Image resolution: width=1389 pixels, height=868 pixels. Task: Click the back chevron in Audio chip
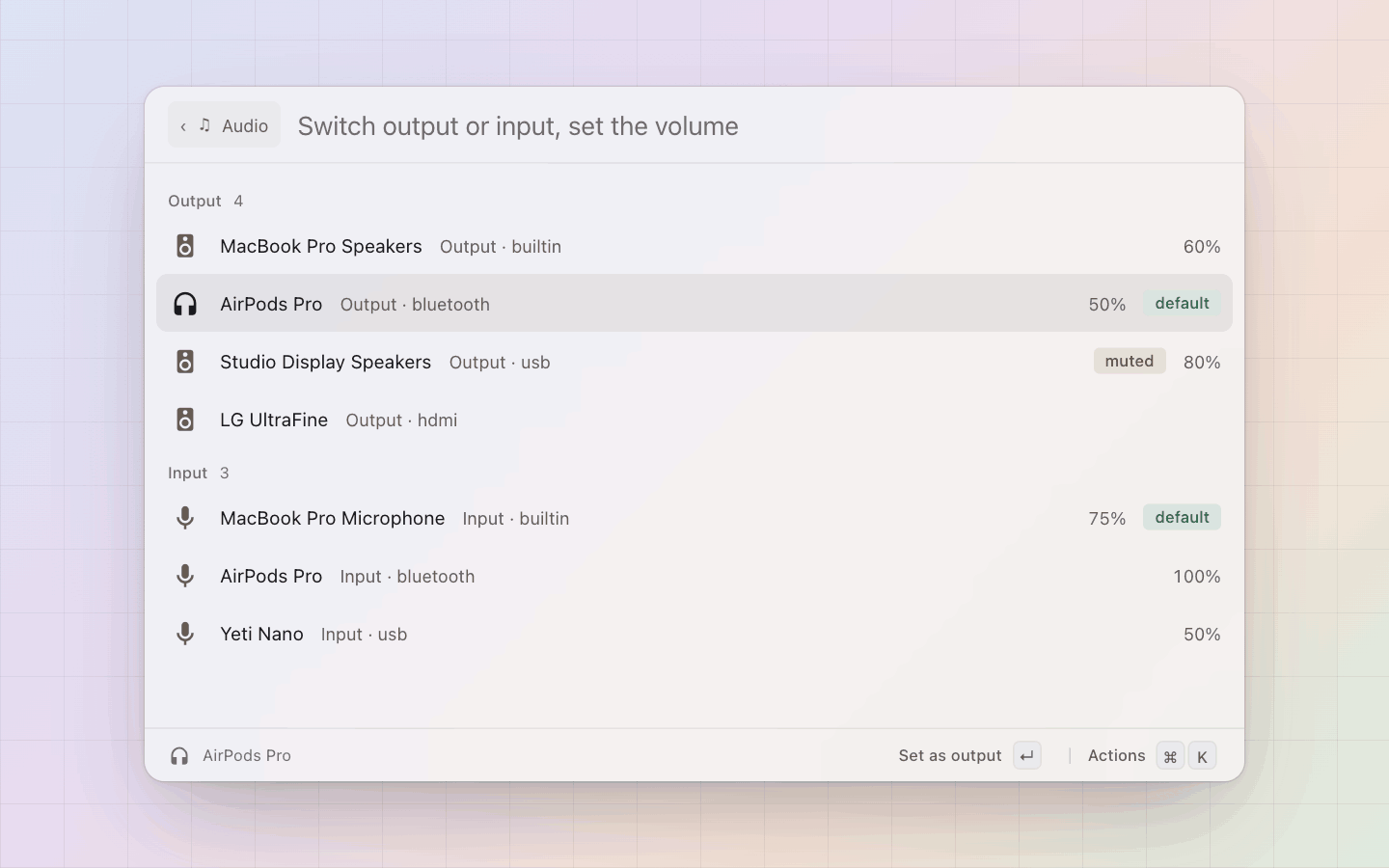(183, 126)
